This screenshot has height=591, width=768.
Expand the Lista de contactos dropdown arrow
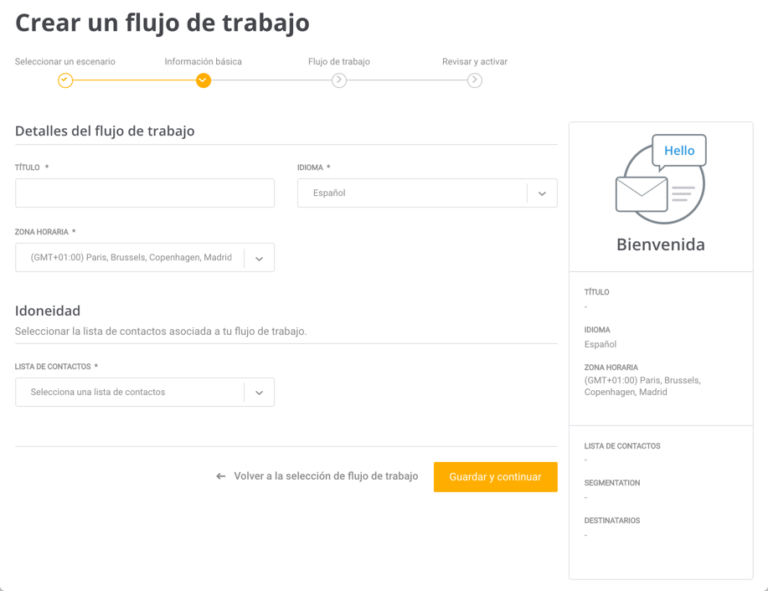259,392
